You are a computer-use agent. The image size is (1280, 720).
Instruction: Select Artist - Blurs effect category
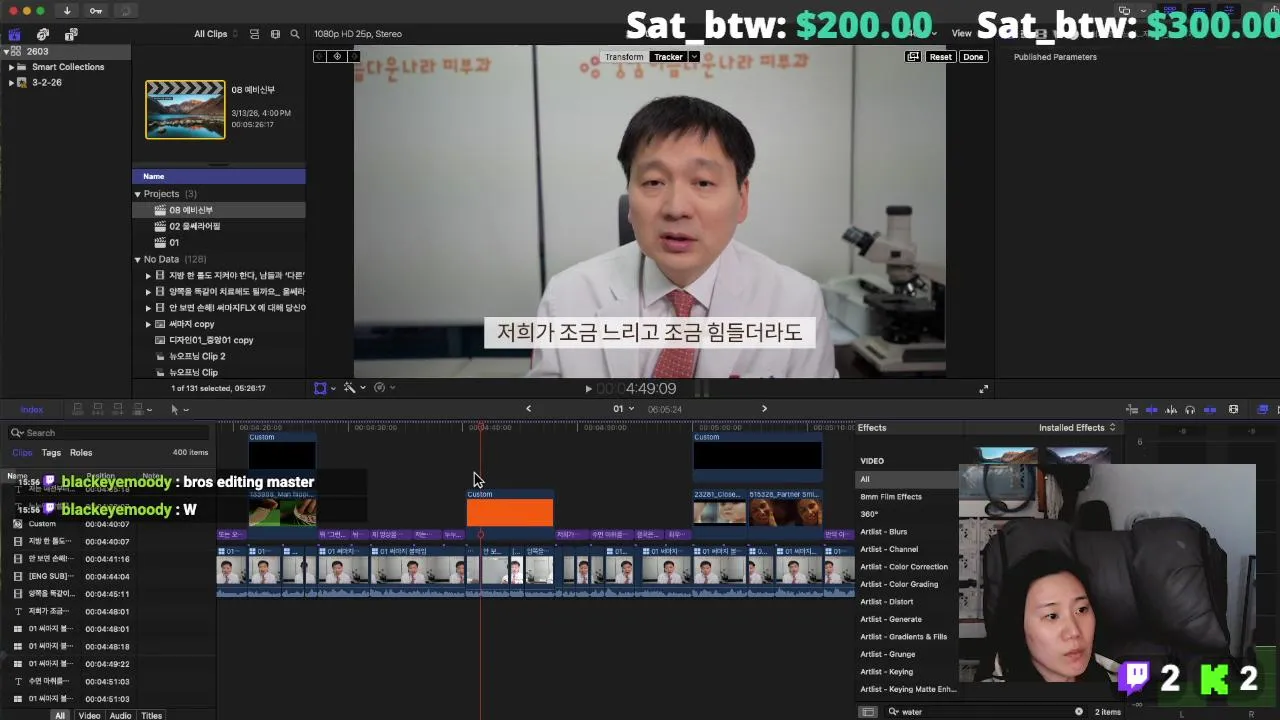point(884,532)
